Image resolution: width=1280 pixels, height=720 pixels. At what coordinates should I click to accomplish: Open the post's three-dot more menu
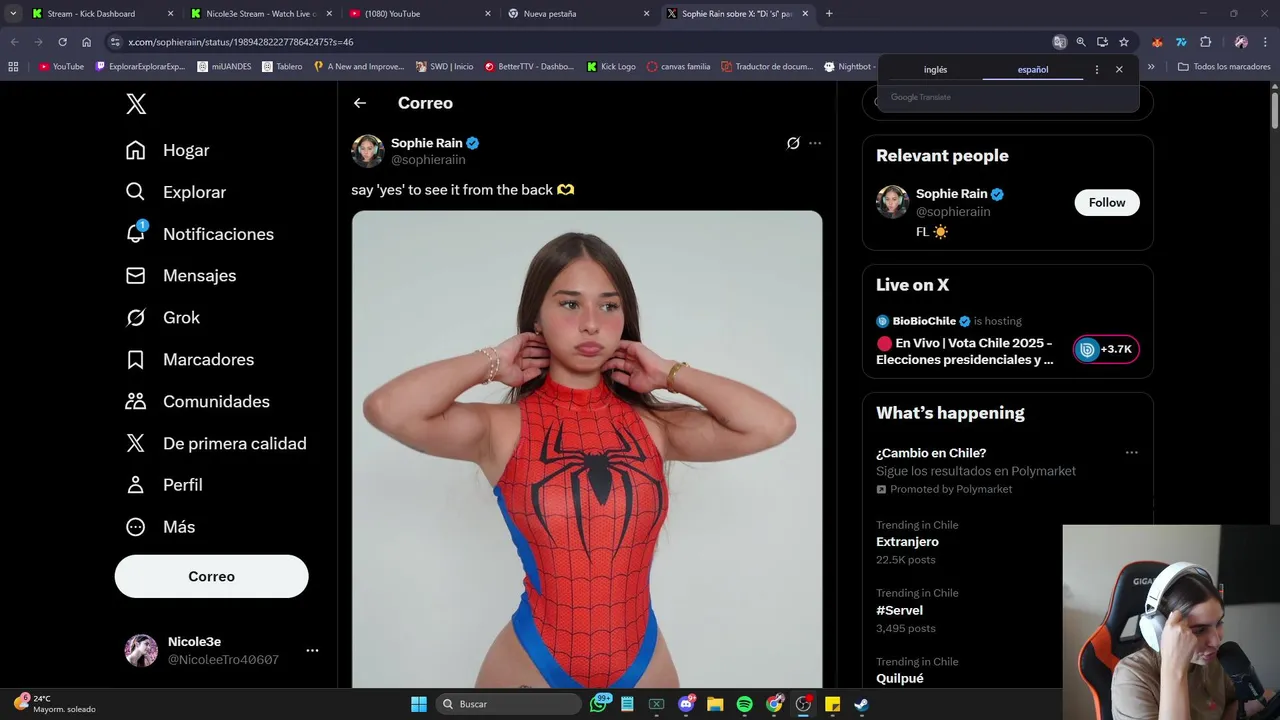(815, 143)
